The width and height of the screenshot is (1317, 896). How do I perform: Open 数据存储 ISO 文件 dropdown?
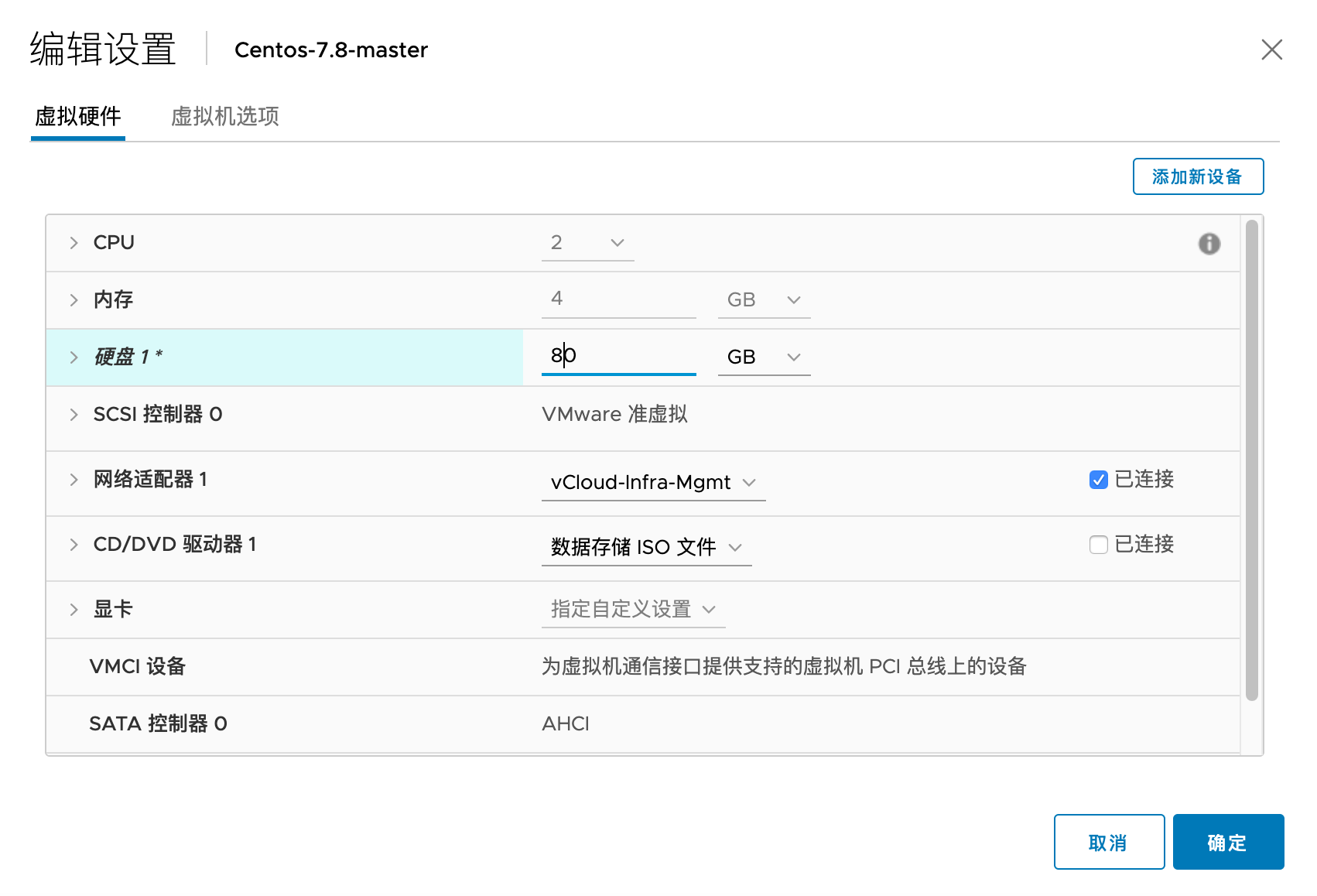point(647,547)
